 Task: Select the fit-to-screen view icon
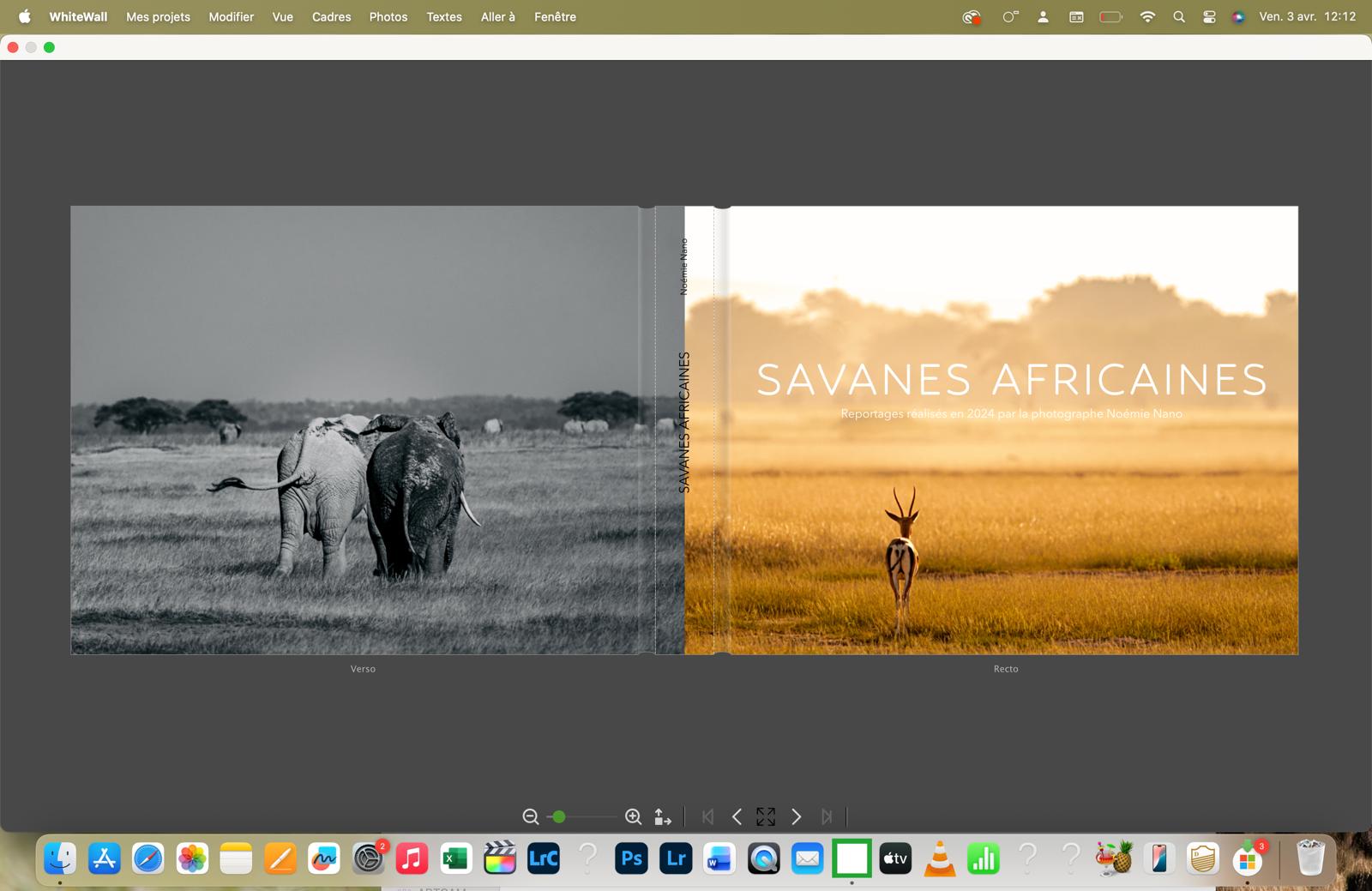tap(767, 817)
